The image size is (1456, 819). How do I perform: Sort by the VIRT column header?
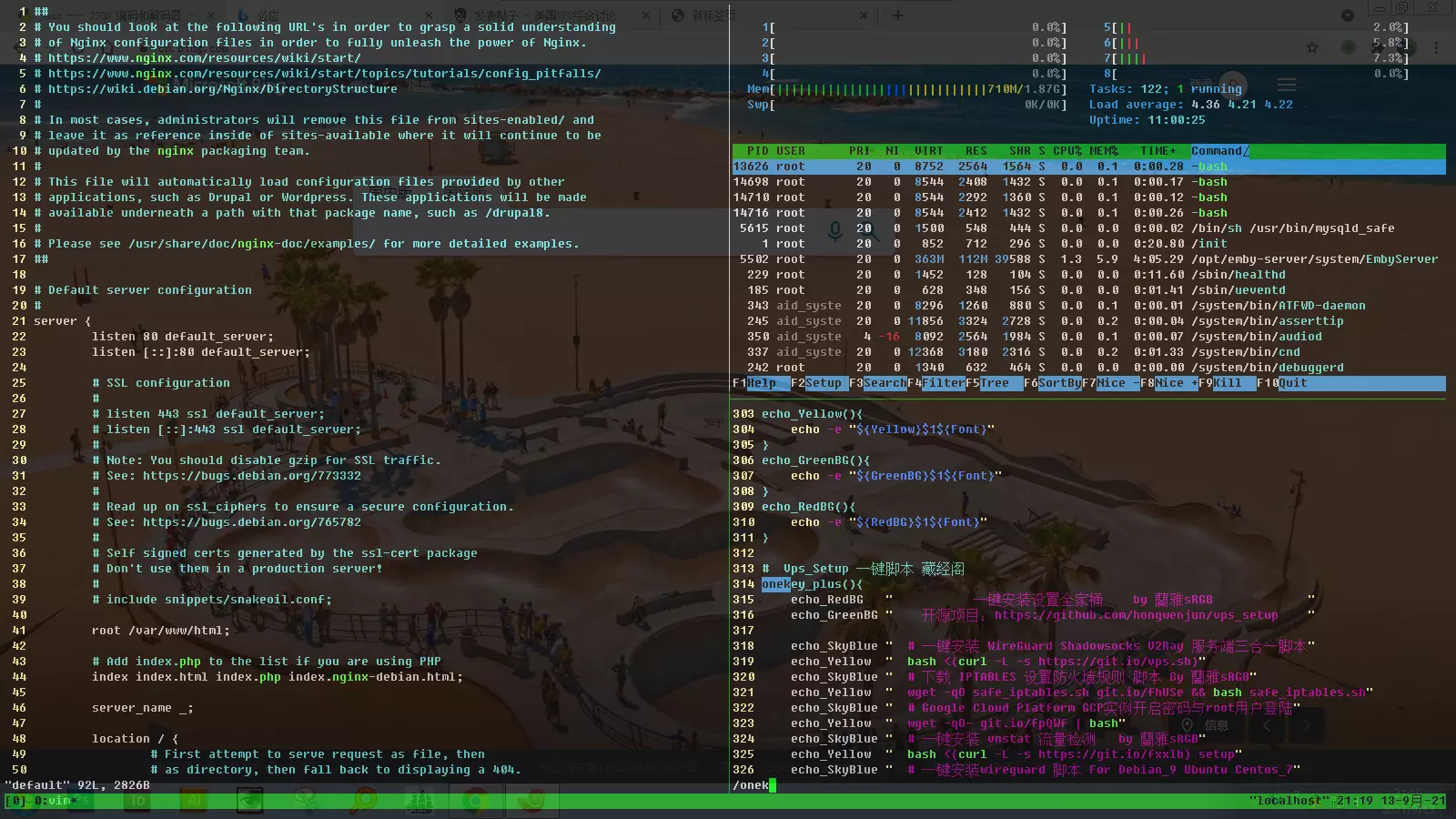click(929, 151)
